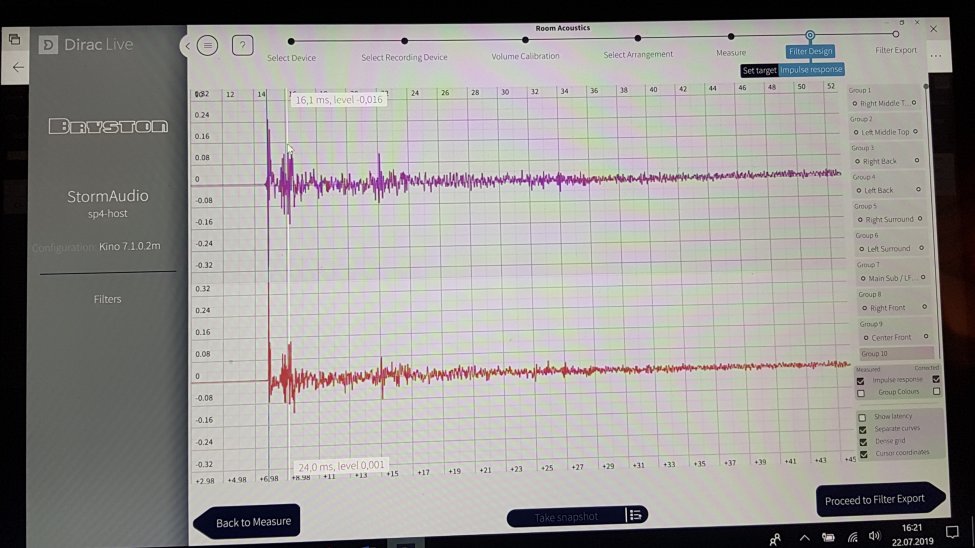Uncheck Measured Impulse response checkbox
975x548 pixels.
click(x=861, y=381)
